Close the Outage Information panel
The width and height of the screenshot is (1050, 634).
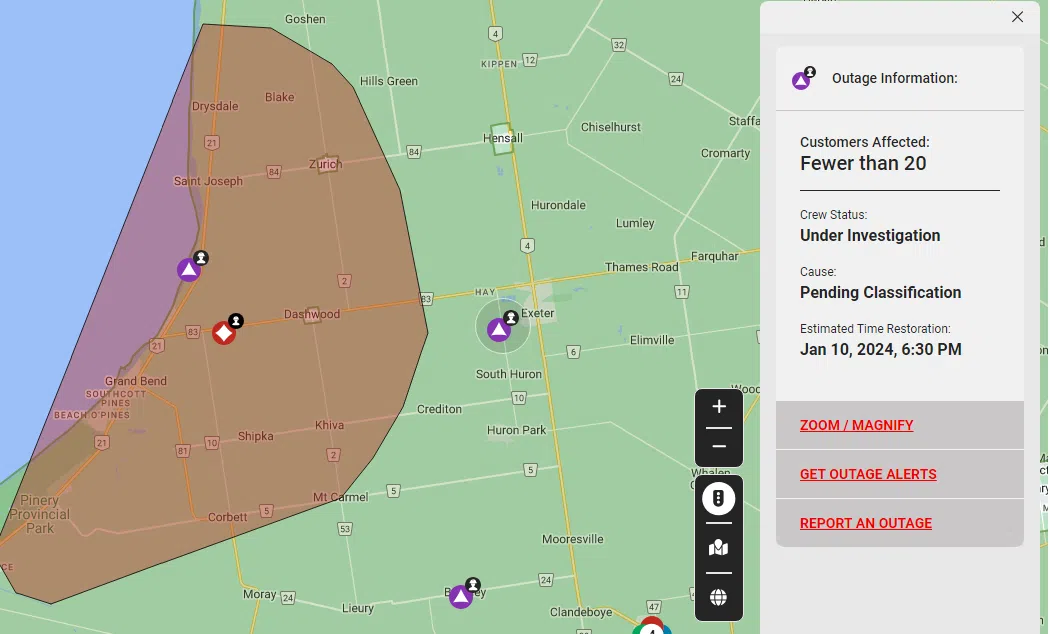point(1017,17)
